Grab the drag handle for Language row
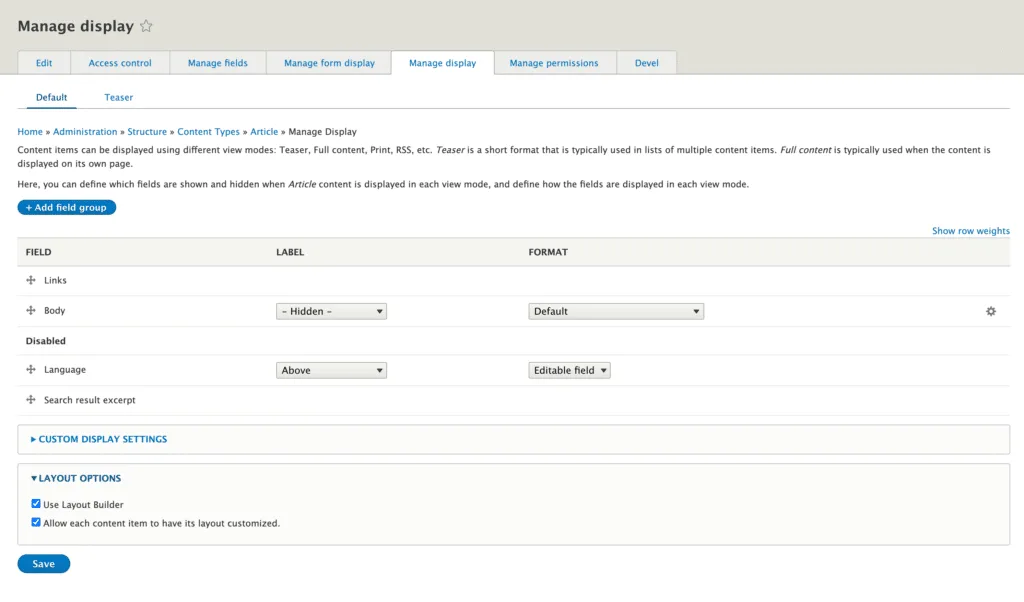 tap(31, 370)
